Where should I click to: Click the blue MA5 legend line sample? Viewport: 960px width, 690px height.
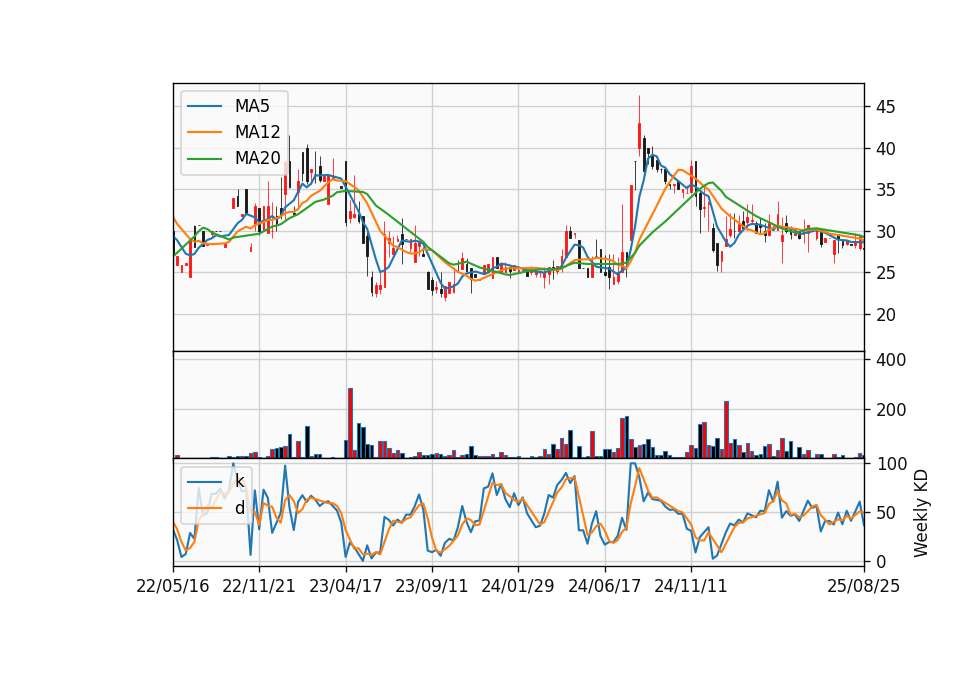click(x=204, y=107)
